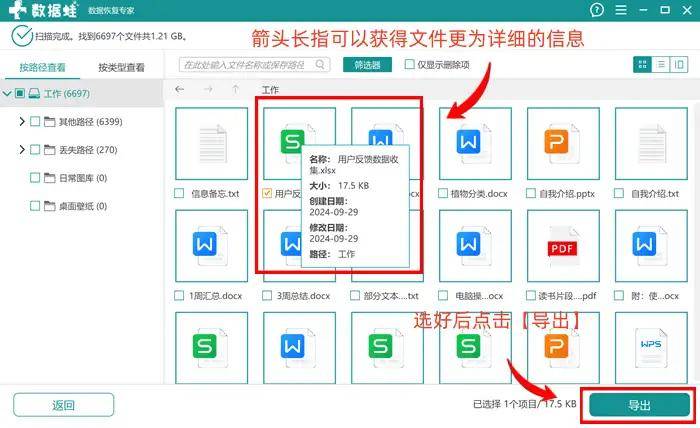Switch to detail preview pane view
The height and width of the screenshot is (428, 700).
point(681,64)
